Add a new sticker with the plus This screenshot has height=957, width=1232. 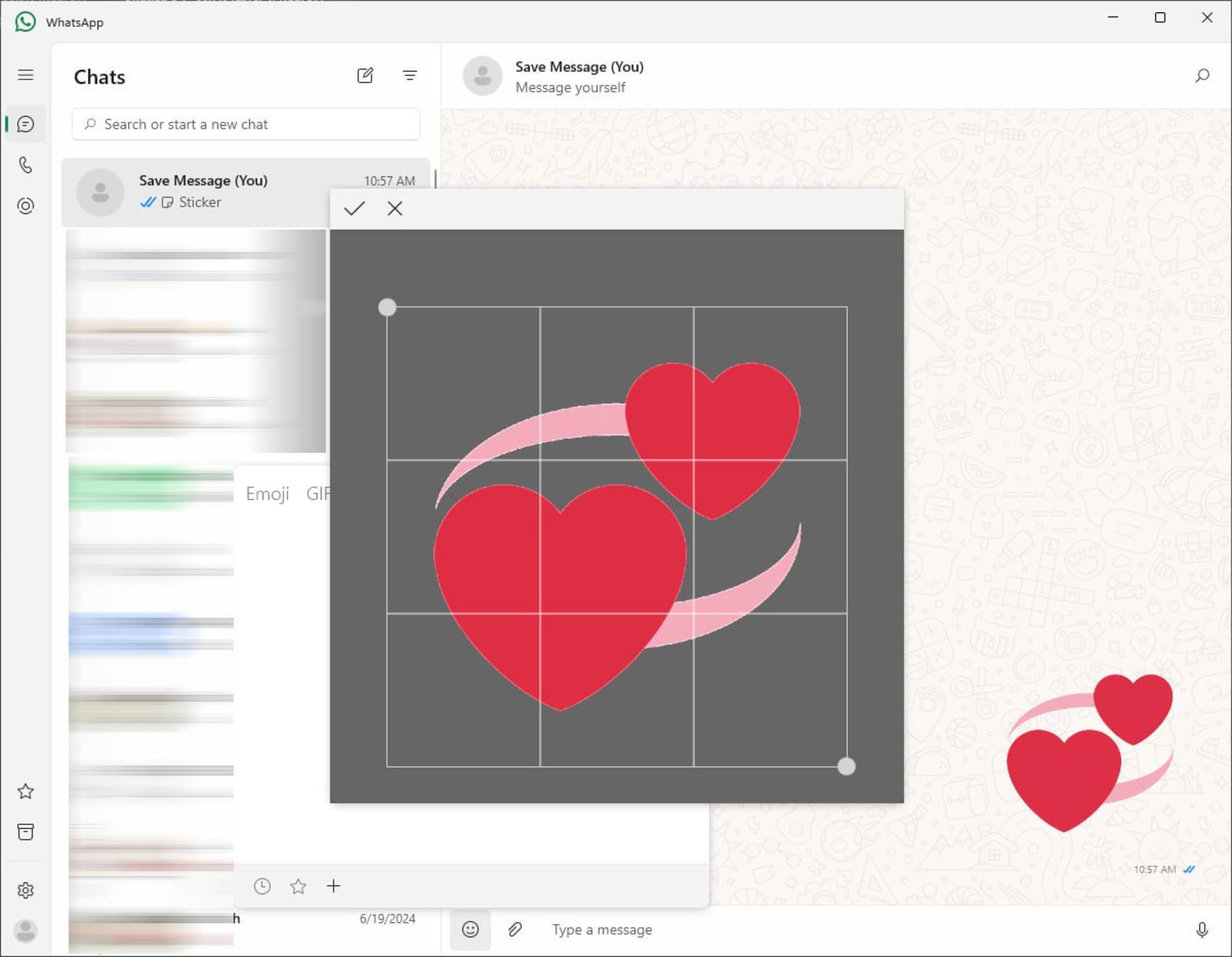point(334,886)
